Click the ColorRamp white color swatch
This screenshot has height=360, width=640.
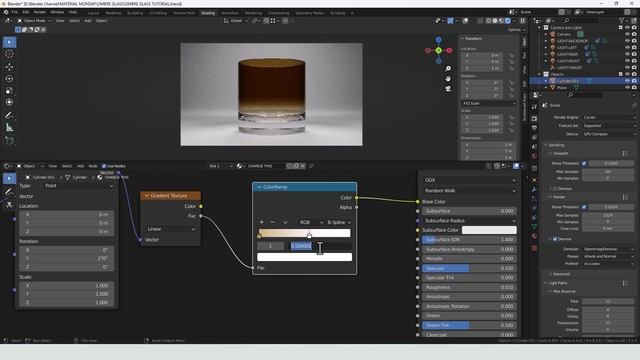[x=304, y=257]
